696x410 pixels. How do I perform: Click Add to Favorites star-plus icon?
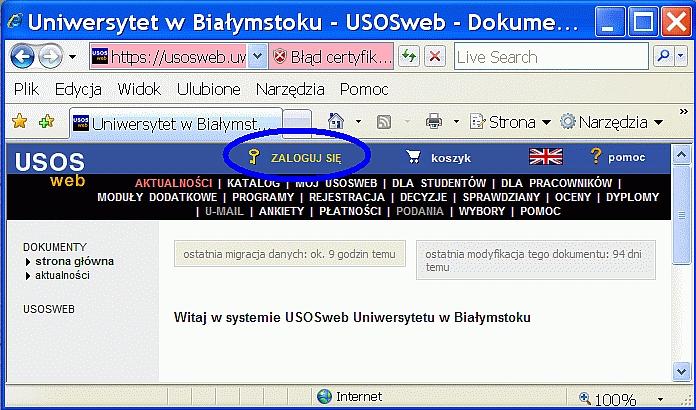[46, 121]
